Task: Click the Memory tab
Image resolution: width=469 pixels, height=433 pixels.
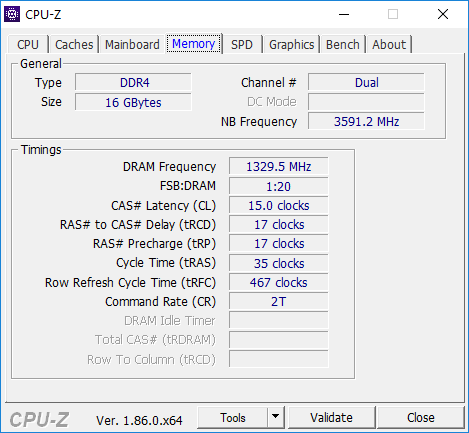Action: click(x=194, y=44)
